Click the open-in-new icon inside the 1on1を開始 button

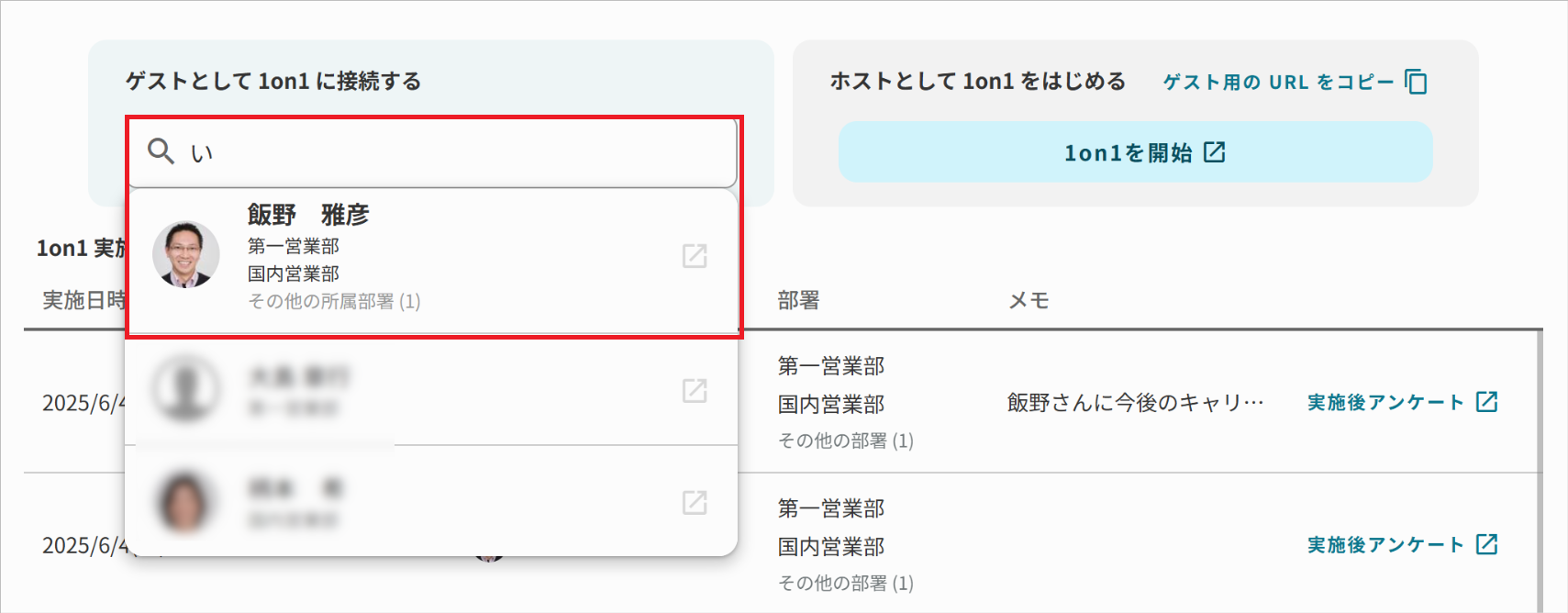1216,152
